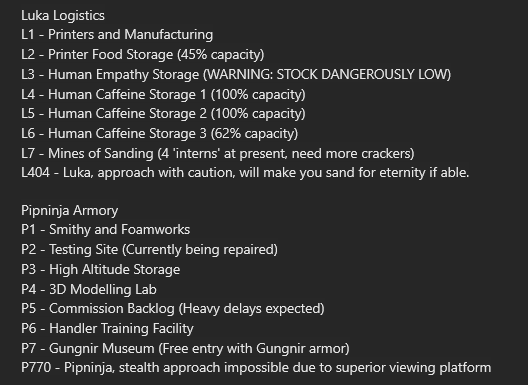Click the P2 Testing Site line

pos(150,250)
